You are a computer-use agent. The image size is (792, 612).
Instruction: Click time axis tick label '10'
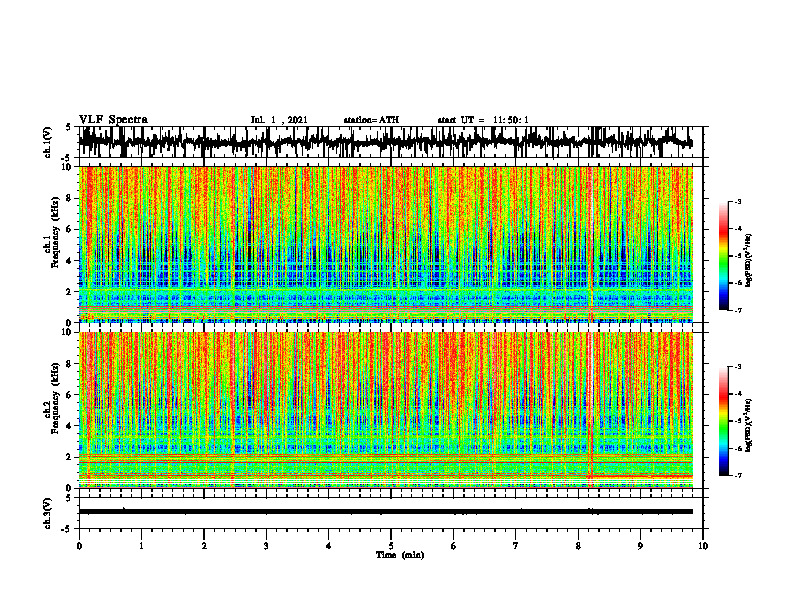coord(703,546)
